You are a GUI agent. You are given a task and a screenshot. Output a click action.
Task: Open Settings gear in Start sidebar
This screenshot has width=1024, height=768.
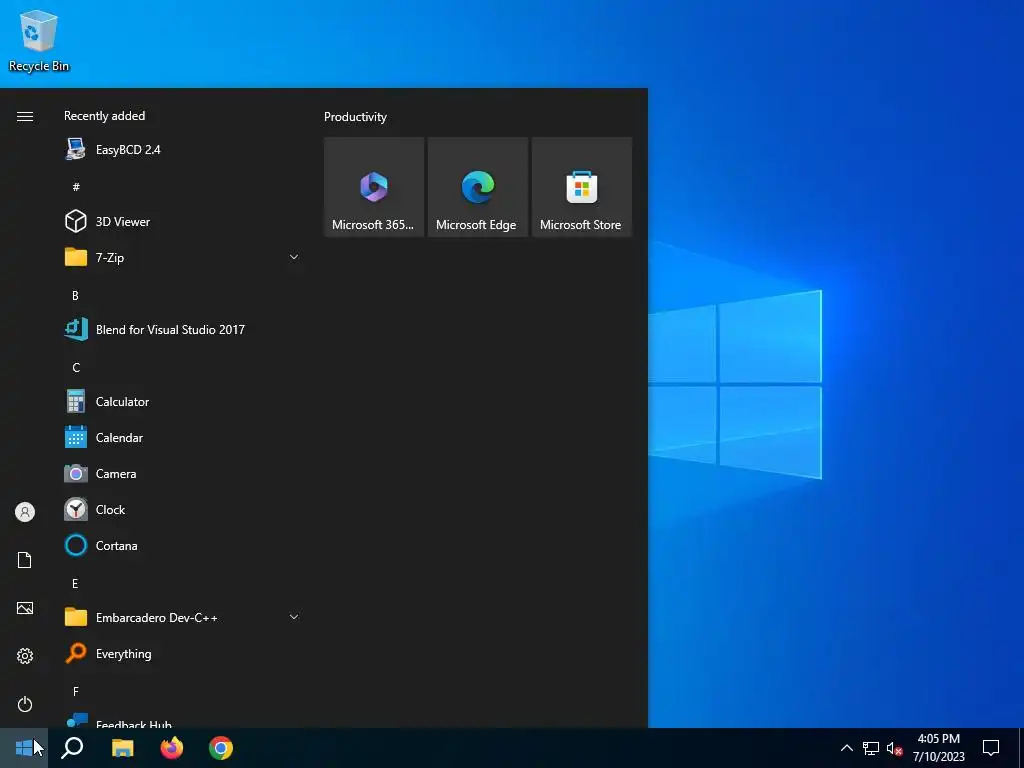point(25,656)
